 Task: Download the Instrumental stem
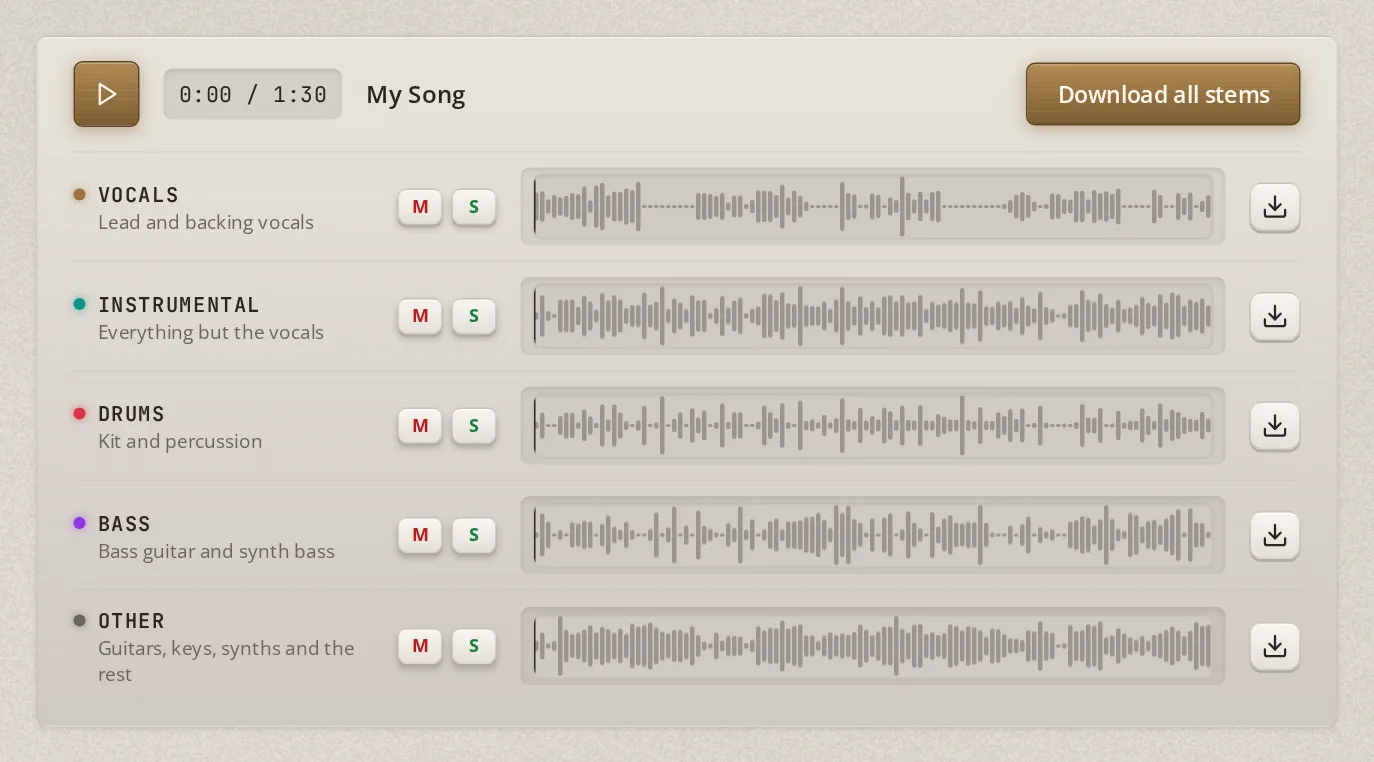coord(1275,316)
